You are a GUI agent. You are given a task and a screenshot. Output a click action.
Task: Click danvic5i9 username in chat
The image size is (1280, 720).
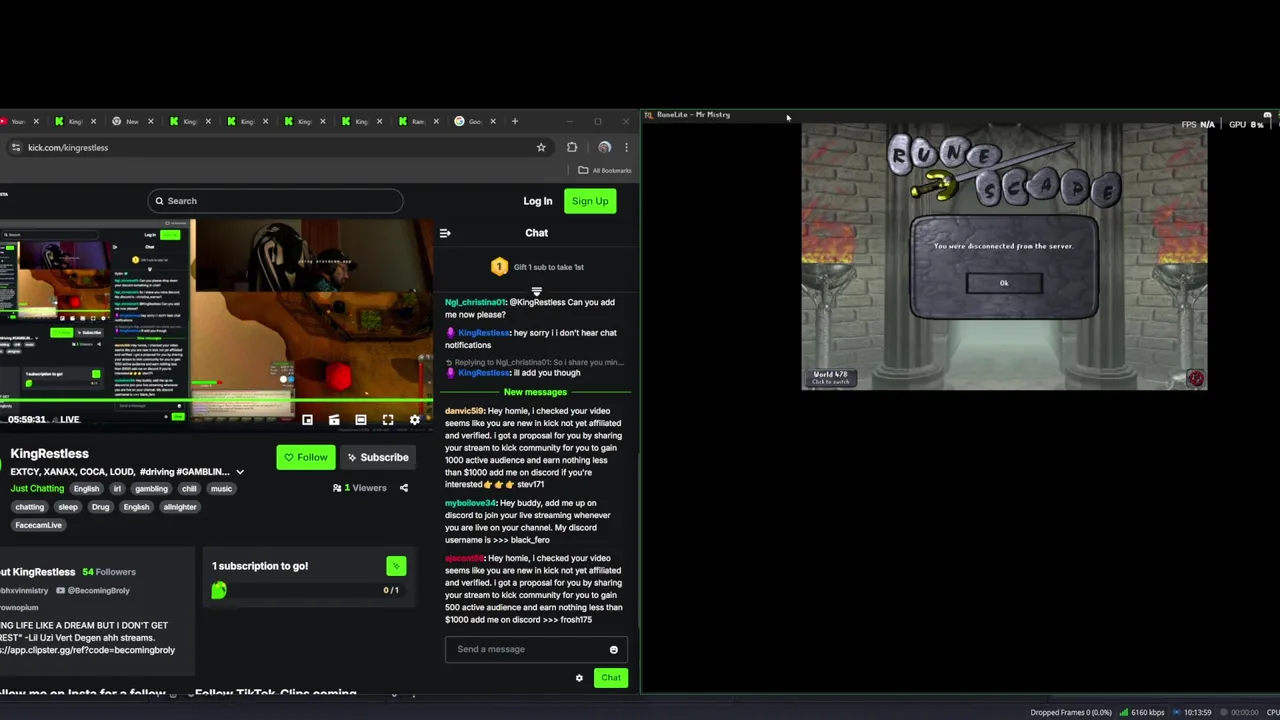pos(464,411)
